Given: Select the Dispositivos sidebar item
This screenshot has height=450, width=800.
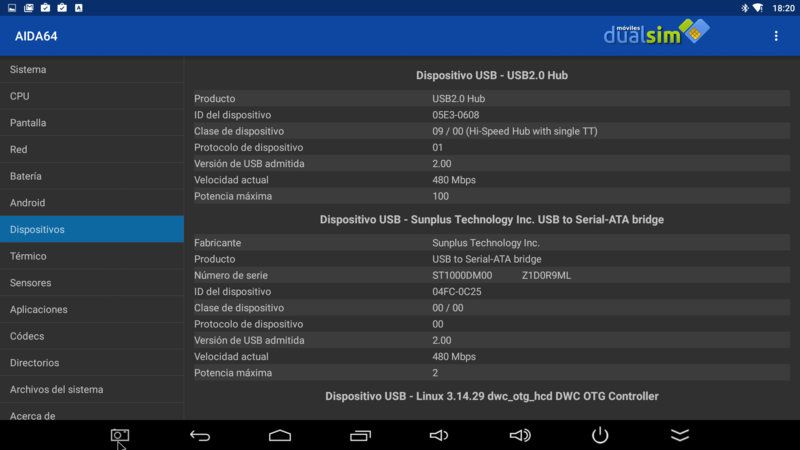Looking at the screenshot, I should 92,229.
